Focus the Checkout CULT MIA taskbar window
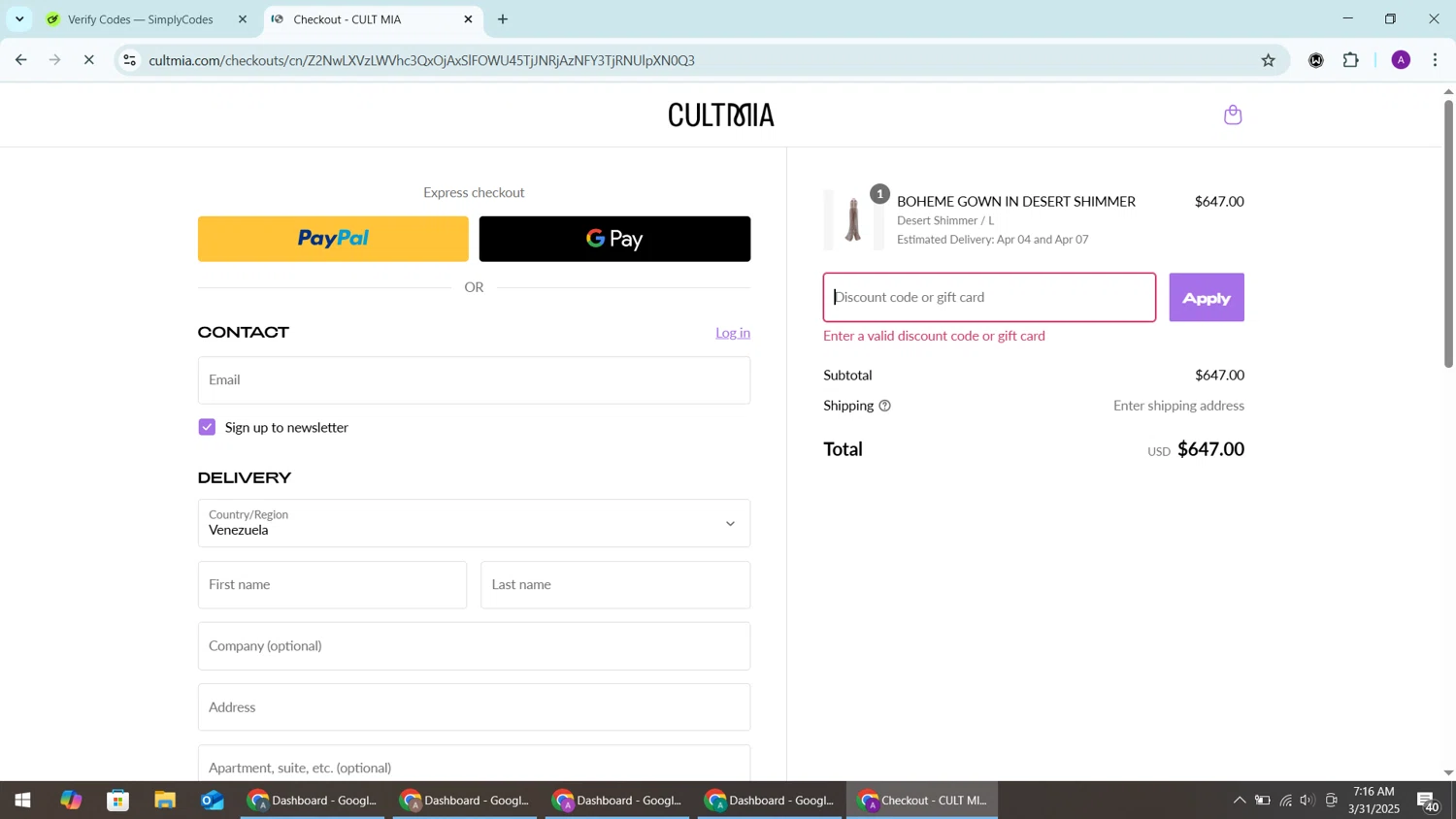The width and height of the screenshot is (1456, 819). (922, 801)
